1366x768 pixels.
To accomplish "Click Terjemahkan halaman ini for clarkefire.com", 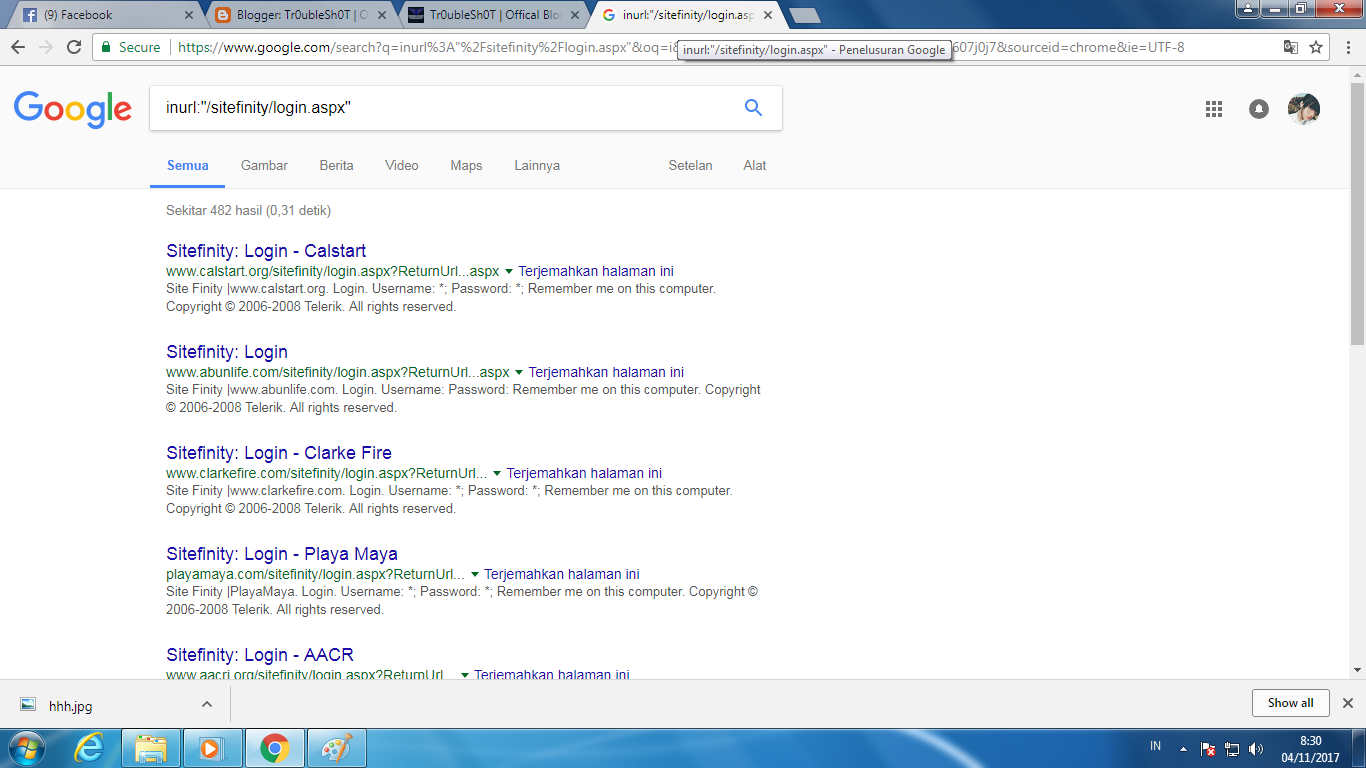I will pyautogui.click(x=584, y=474).
